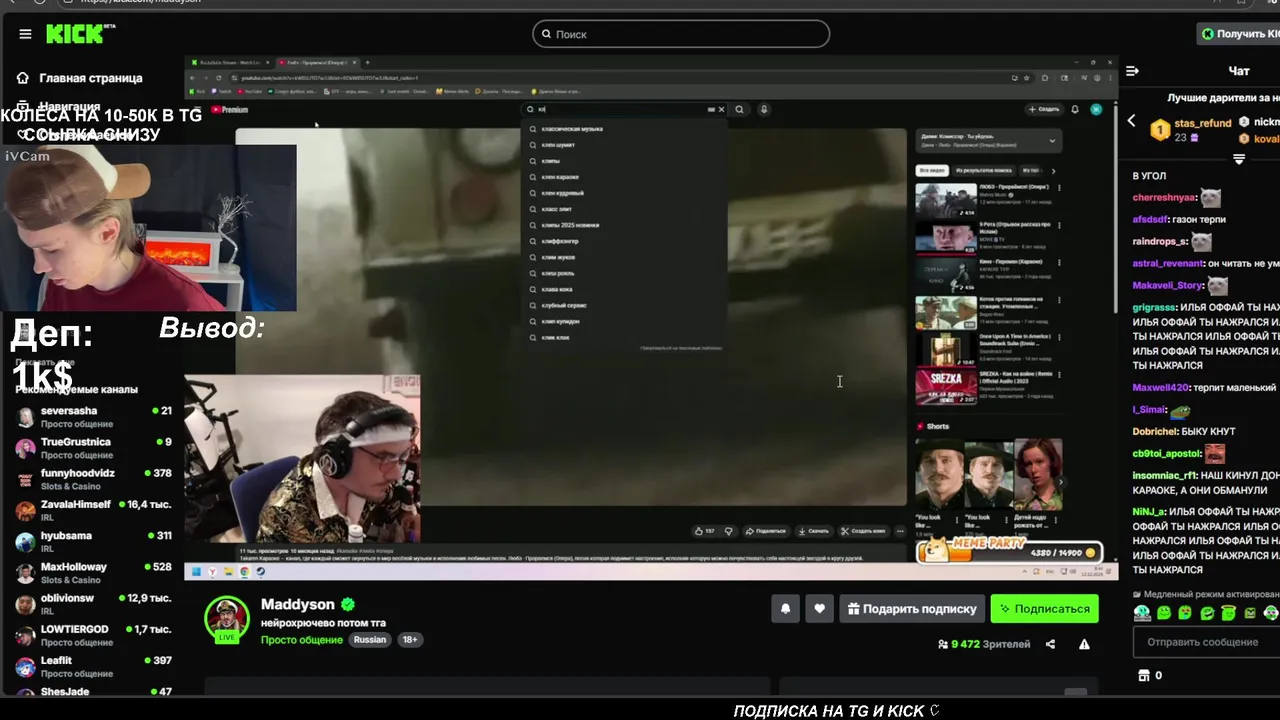Select suggestion клен шумит
Image resolution: width=1280 pixels, height=720 pixels.
[x=625, y=144]
